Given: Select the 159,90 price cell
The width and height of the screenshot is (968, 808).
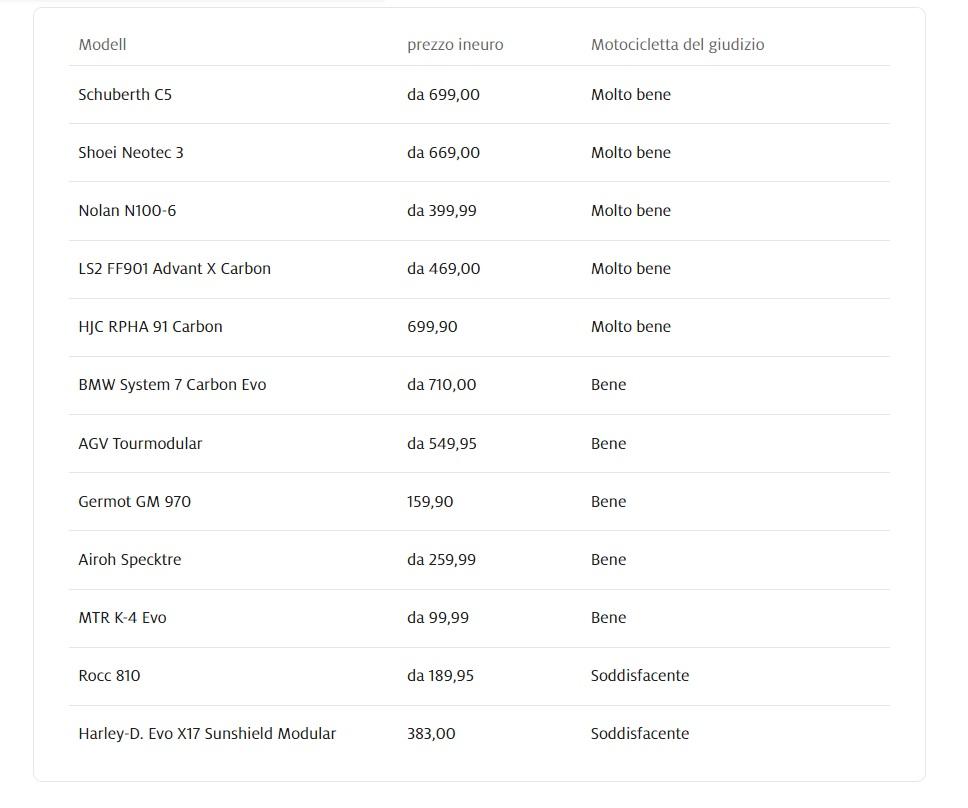Looking at the screenshot, I should [430, 502].
